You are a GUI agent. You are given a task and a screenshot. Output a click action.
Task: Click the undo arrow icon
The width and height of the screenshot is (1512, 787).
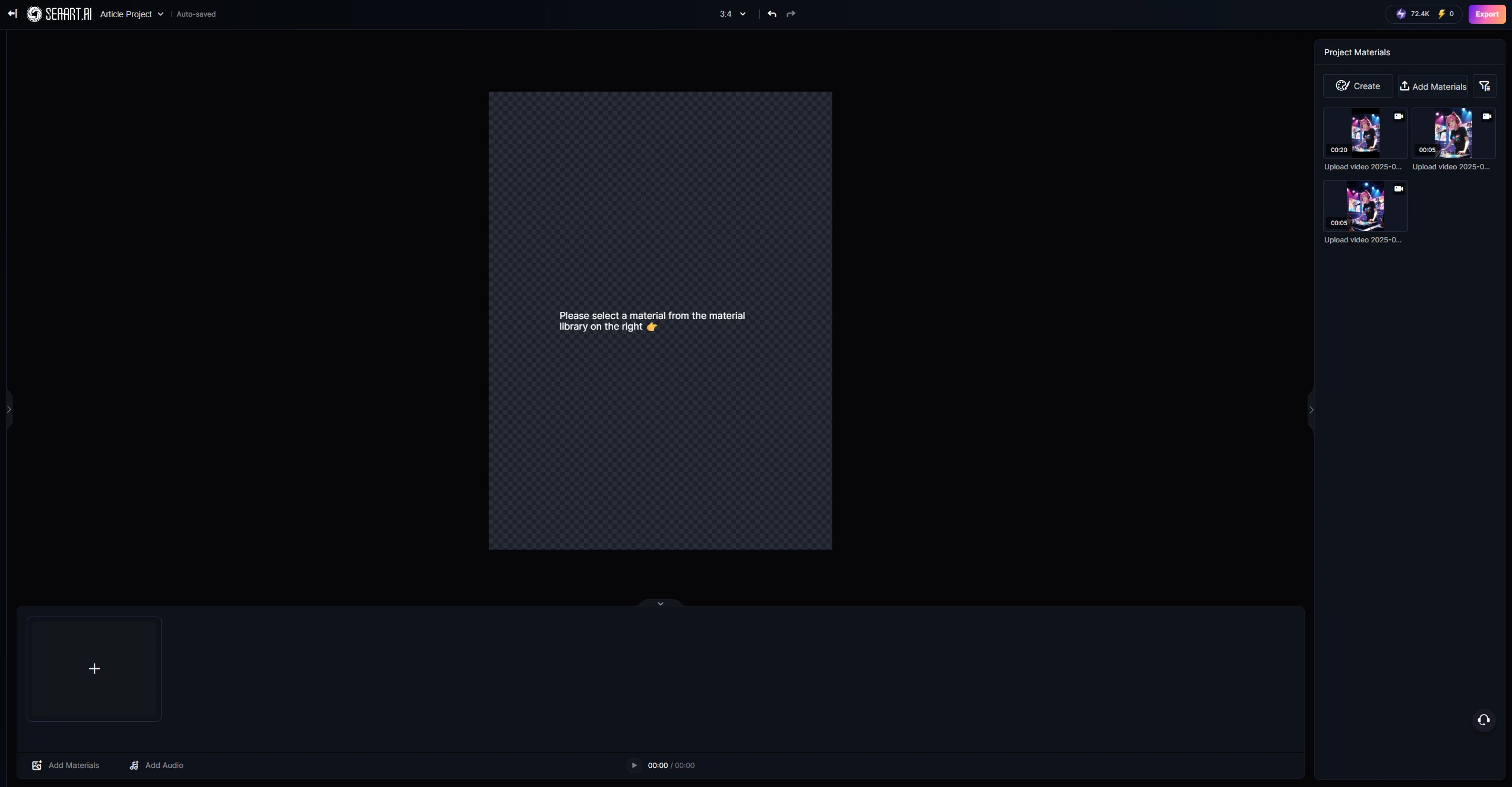tap(772, 14)
